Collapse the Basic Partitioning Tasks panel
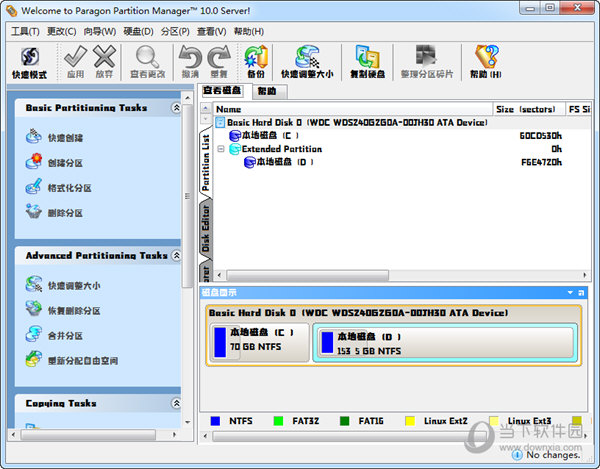Screen dimensions: 600x469 tap(177, 108)
